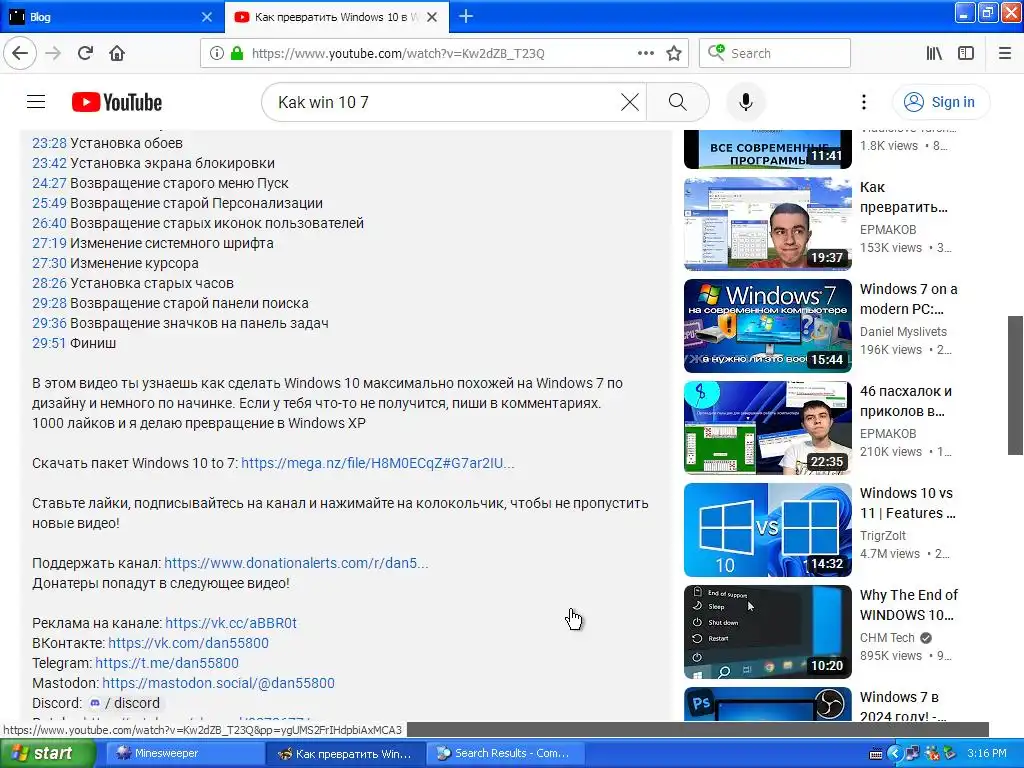Open the donationalerts.com support link
The height and width of the screenshot is (768, 1024).
pyautogui.click(x=296, y=563)
